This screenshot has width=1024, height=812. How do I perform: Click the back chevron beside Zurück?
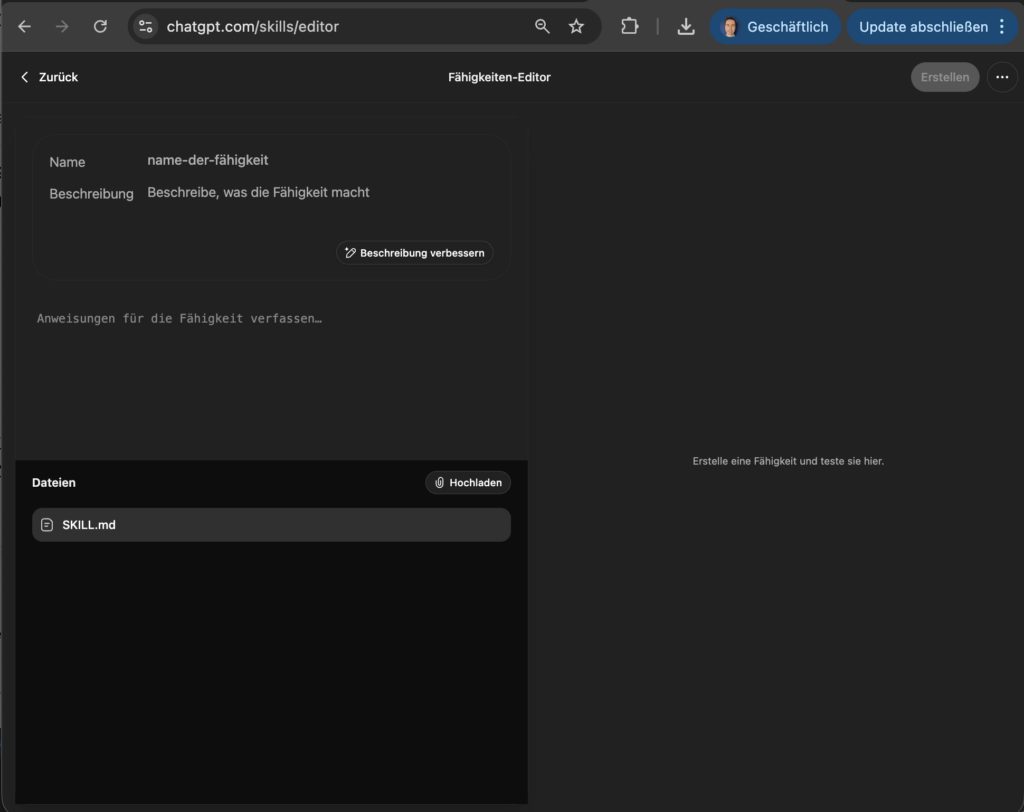[x=24, y=76]
